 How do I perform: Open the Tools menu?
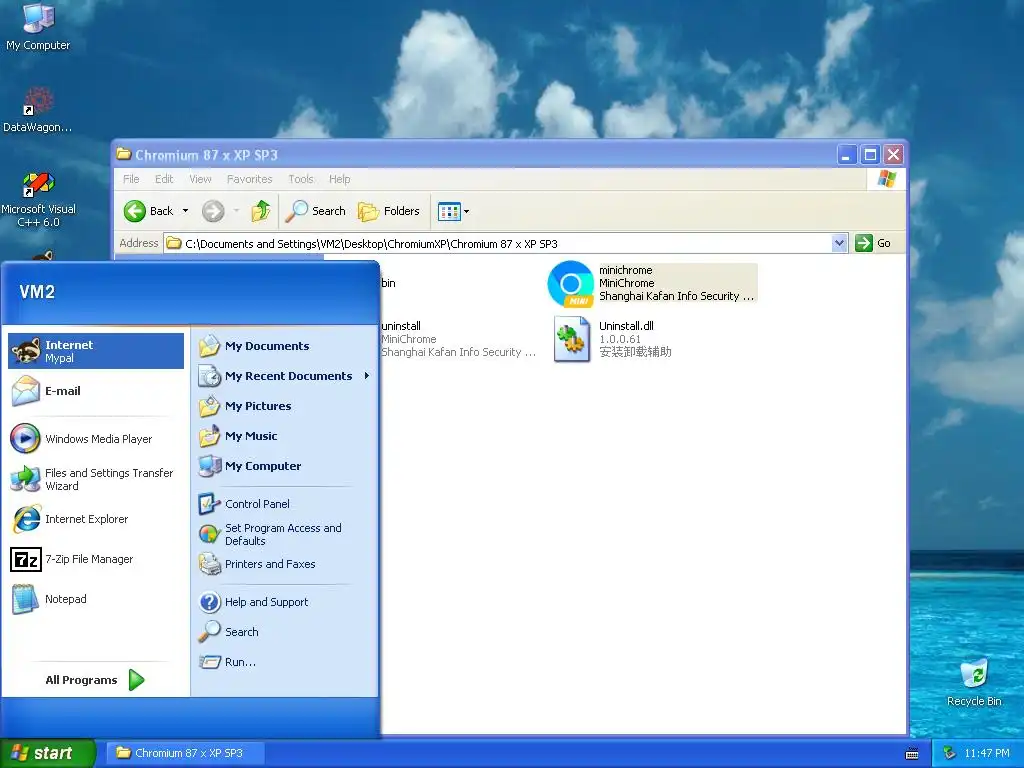pos(301,179)
